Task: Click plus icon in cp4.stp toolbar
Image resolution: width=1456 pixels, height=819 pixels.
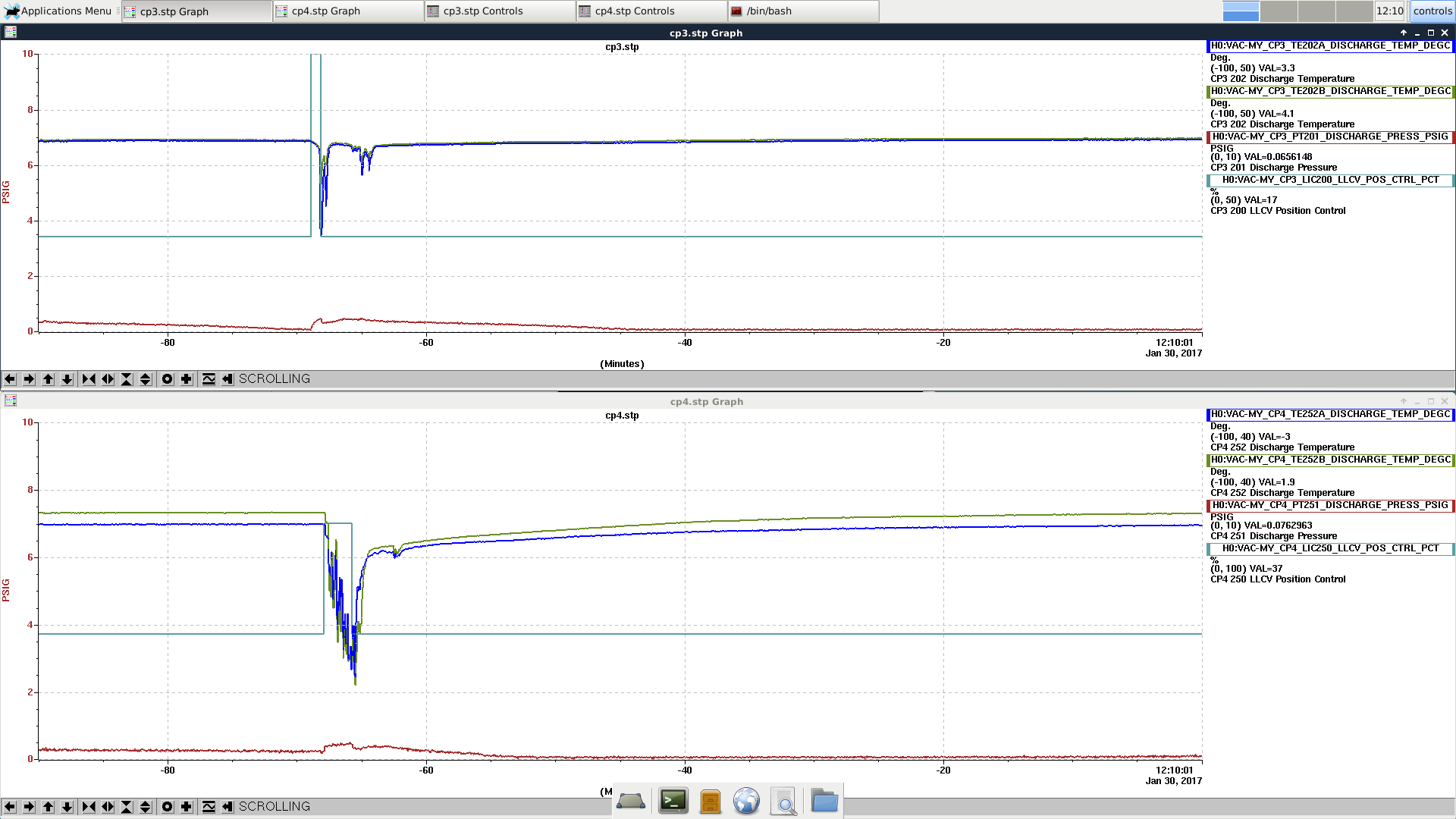Action: 187,807
